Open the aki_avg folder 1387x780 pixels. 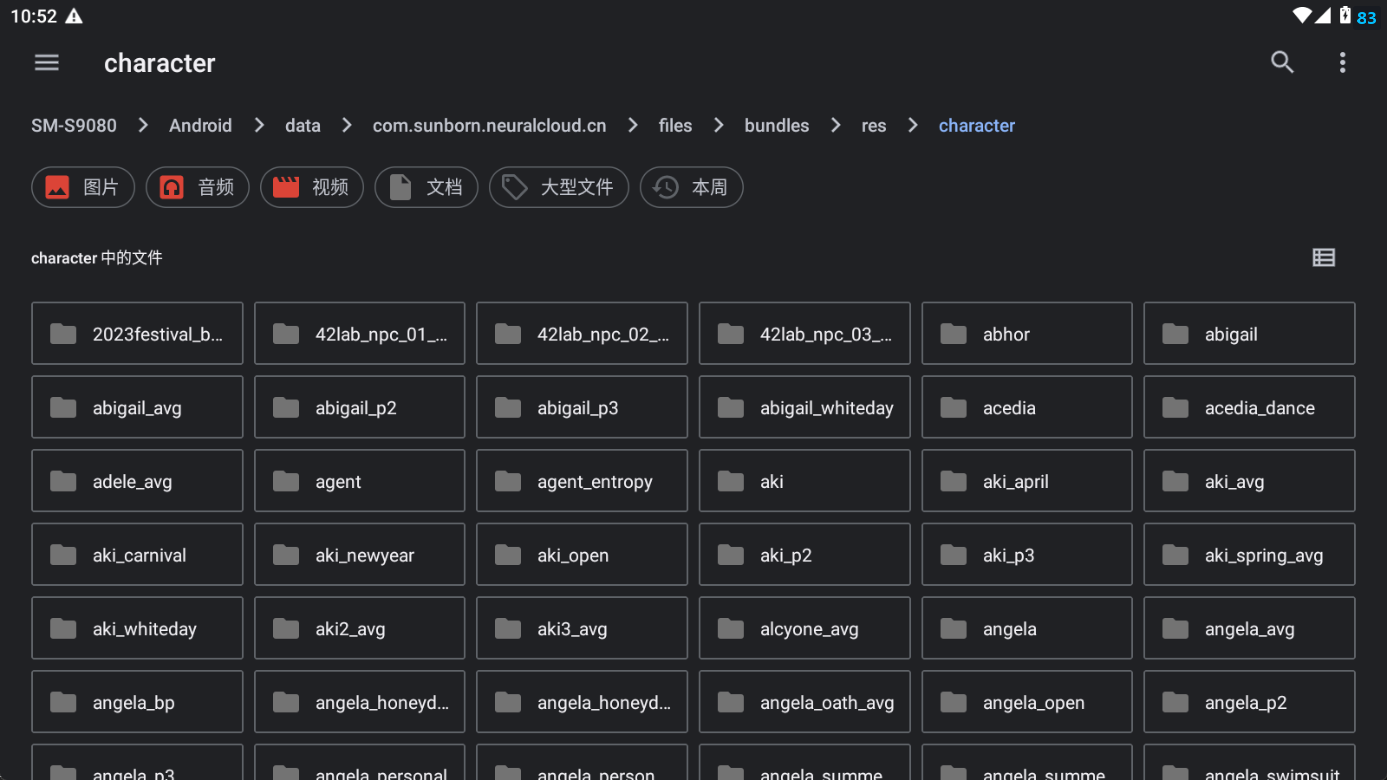click(1249, 481)
